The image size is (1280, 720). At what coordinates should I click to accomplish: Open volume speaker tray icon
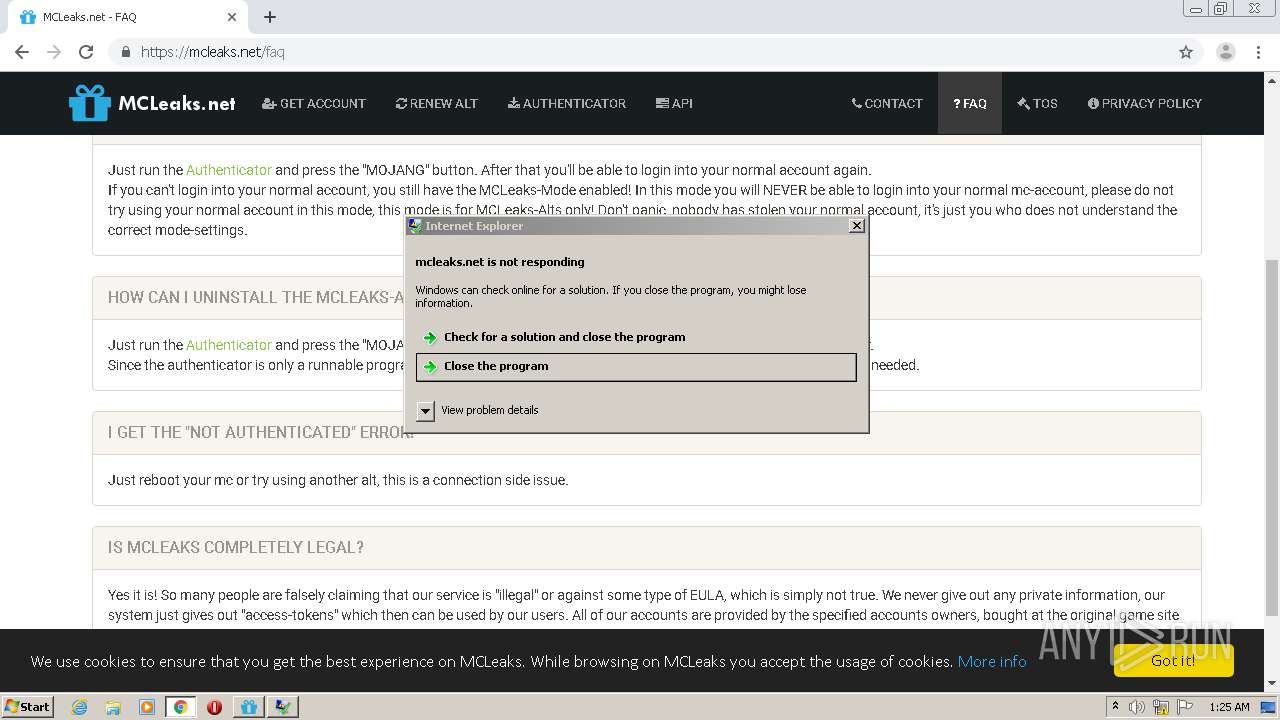tap(1137, 707)
